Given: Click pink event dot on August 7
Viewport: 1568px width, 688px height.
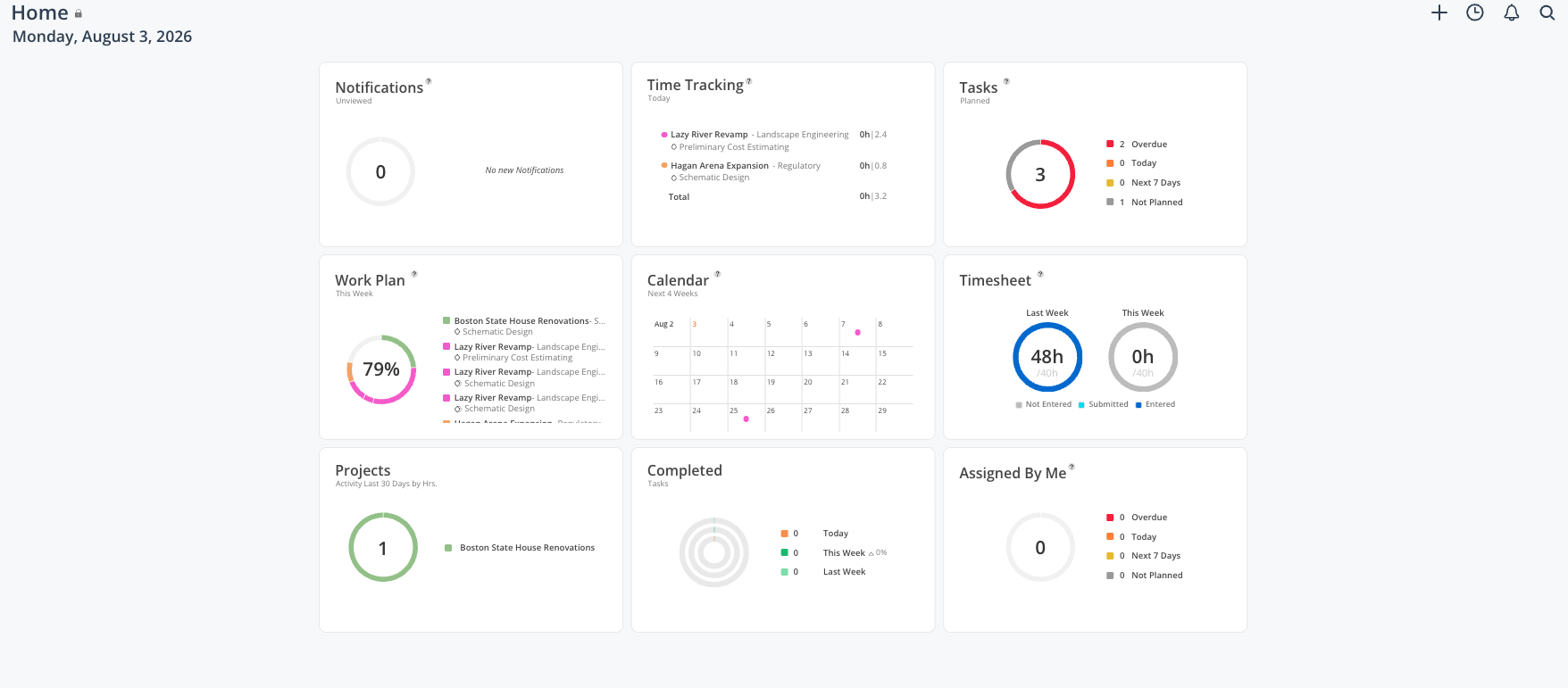Looking at the screenshot, I should 858,333.
